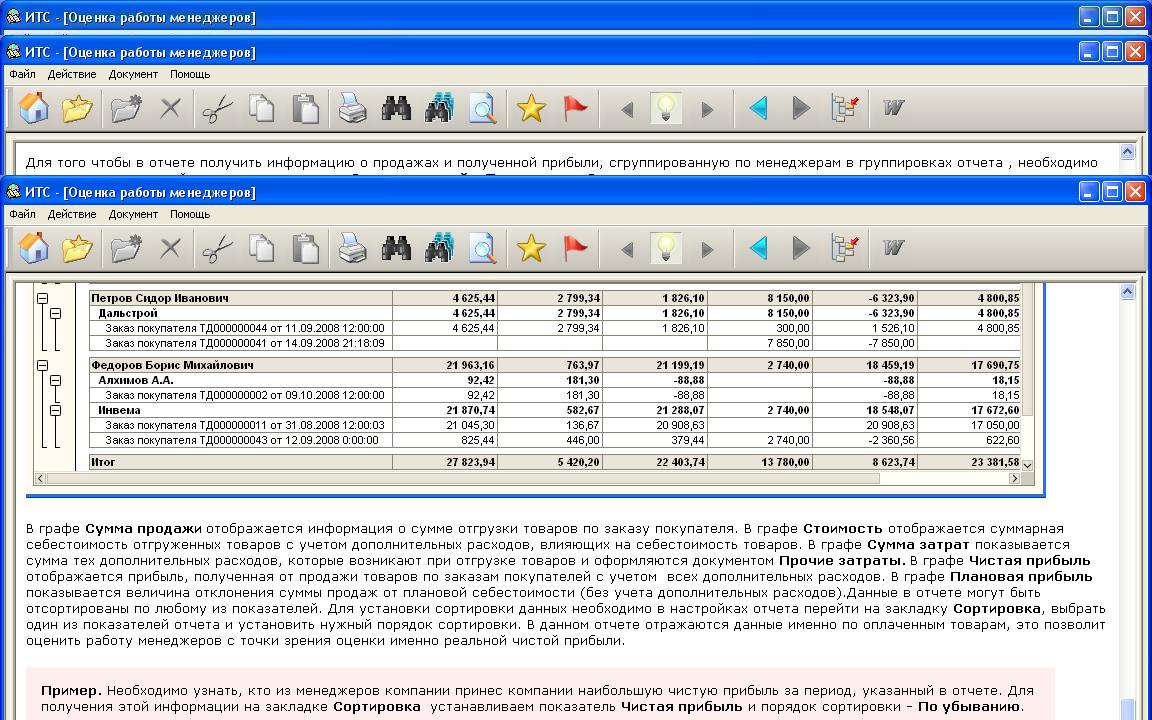Viewport: 1152px width, 720px height.
Task: Click the tree structure icon in the front window toolbar
Action: [x=845, y=248]
